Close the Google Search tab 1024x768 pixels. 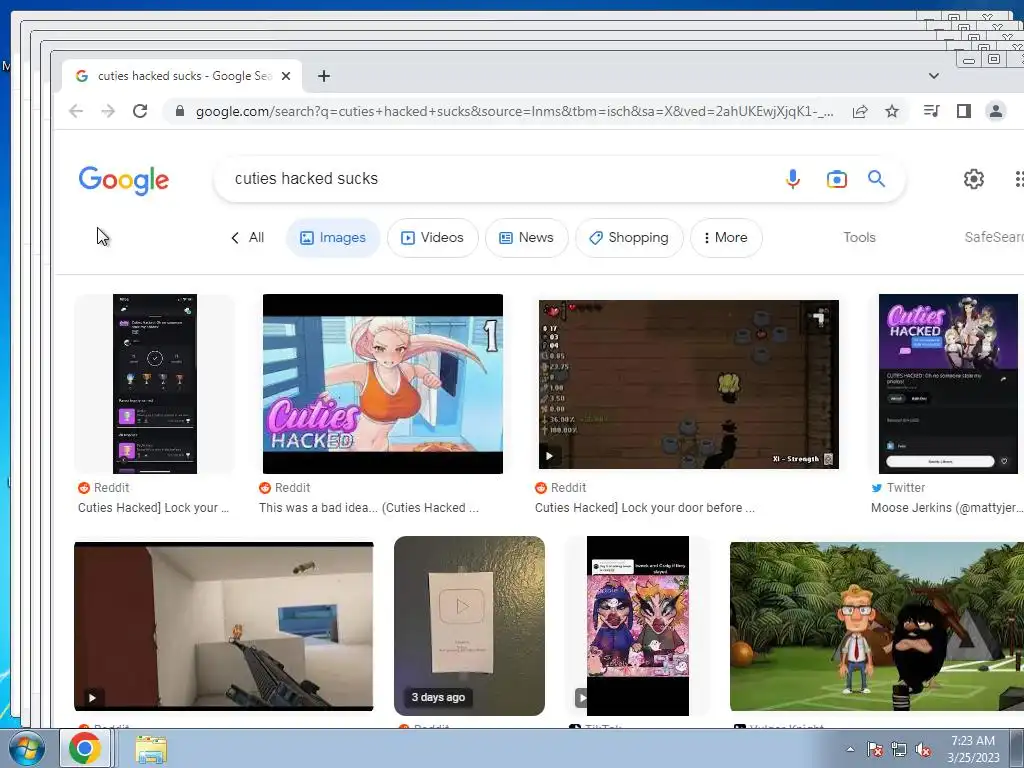tap(285, 76)
